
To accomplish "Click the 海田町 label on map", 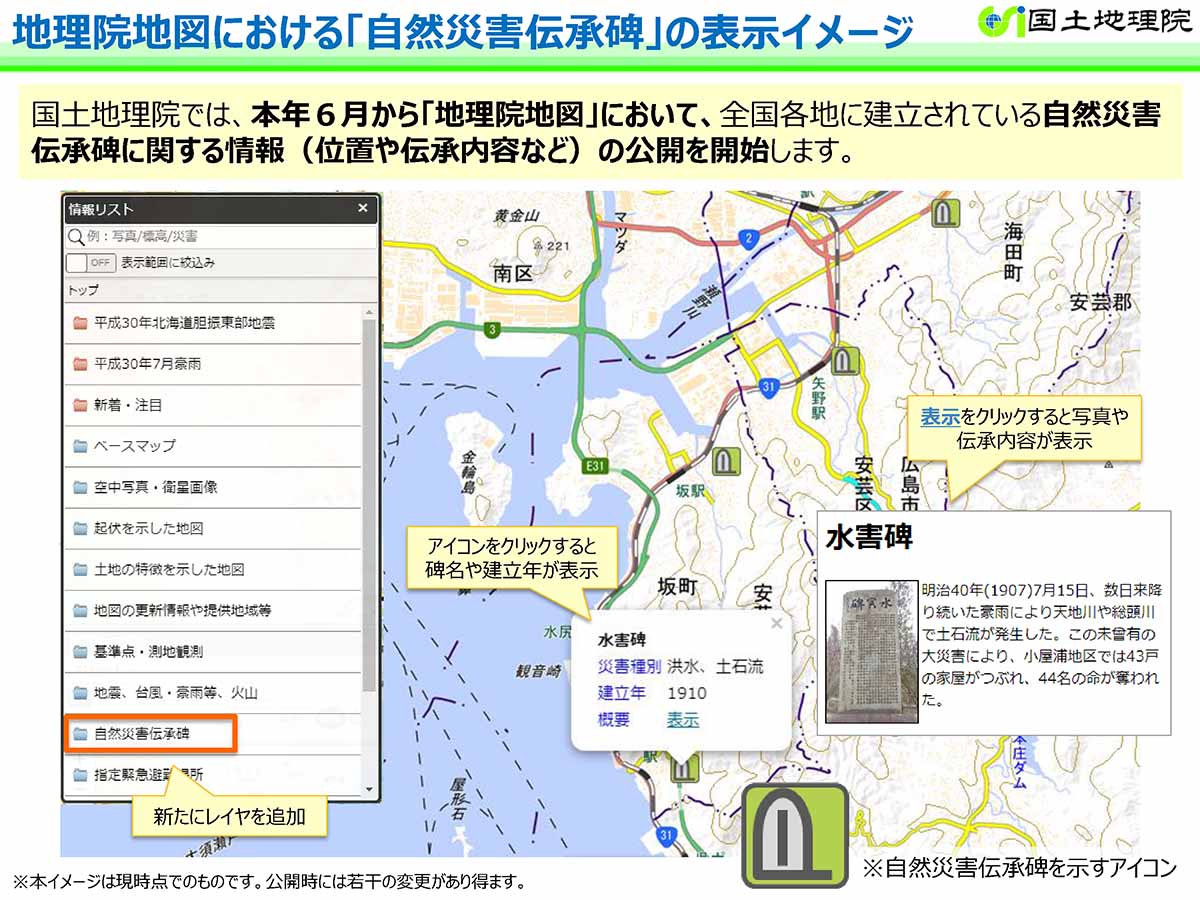I will (1015, 250).
